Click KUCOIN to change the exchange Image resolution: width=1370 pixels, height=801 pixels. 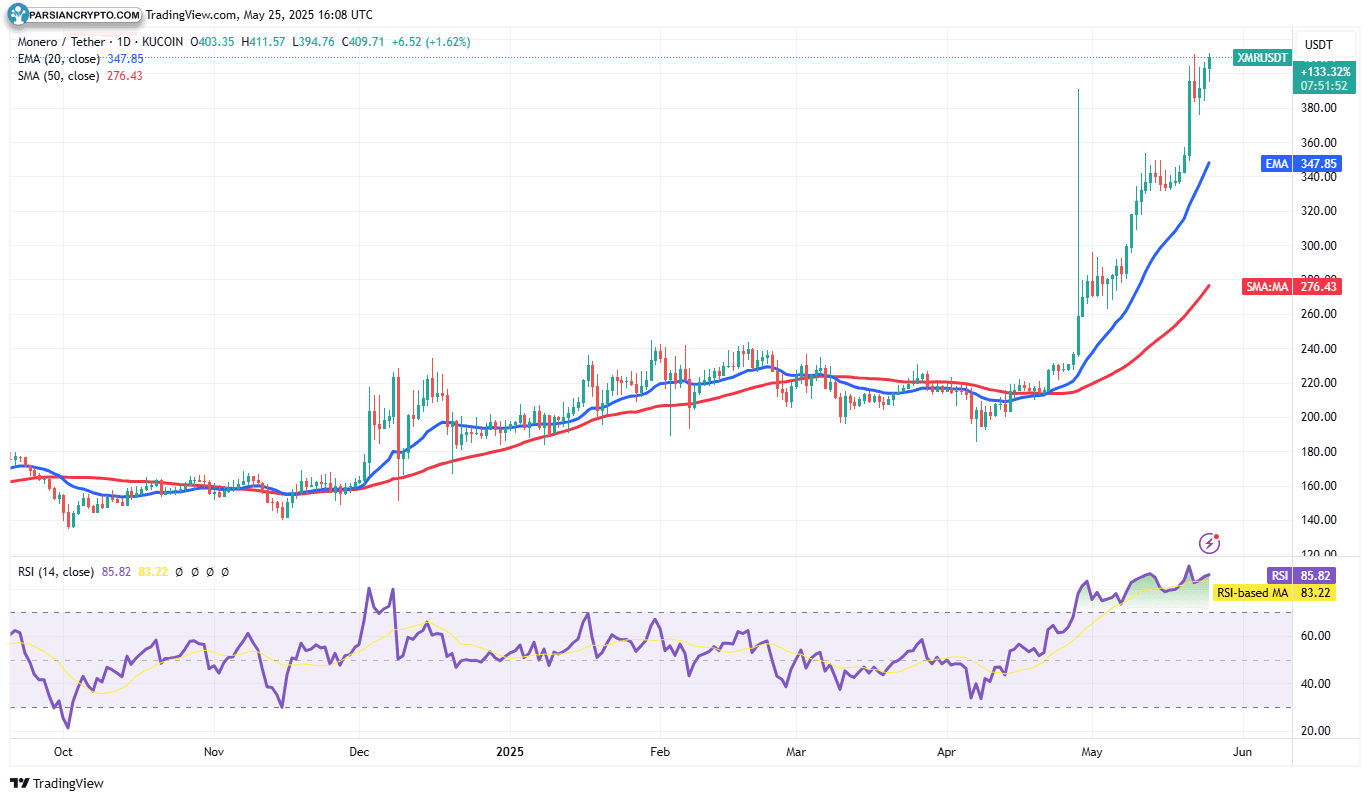(x=163, y=42)
